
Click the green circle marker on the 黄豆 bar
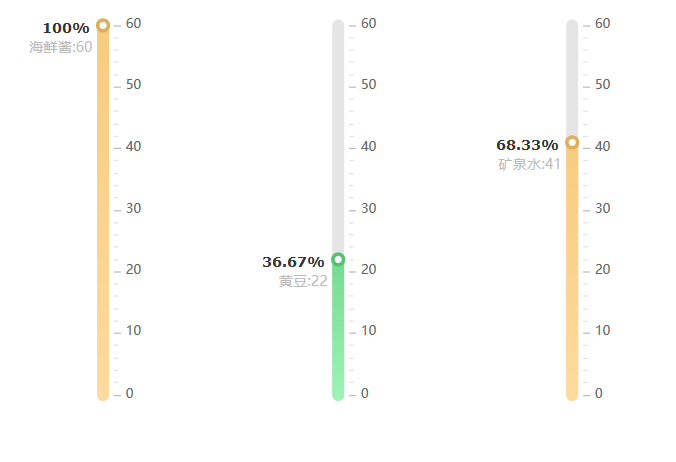[x=338, y=260]
